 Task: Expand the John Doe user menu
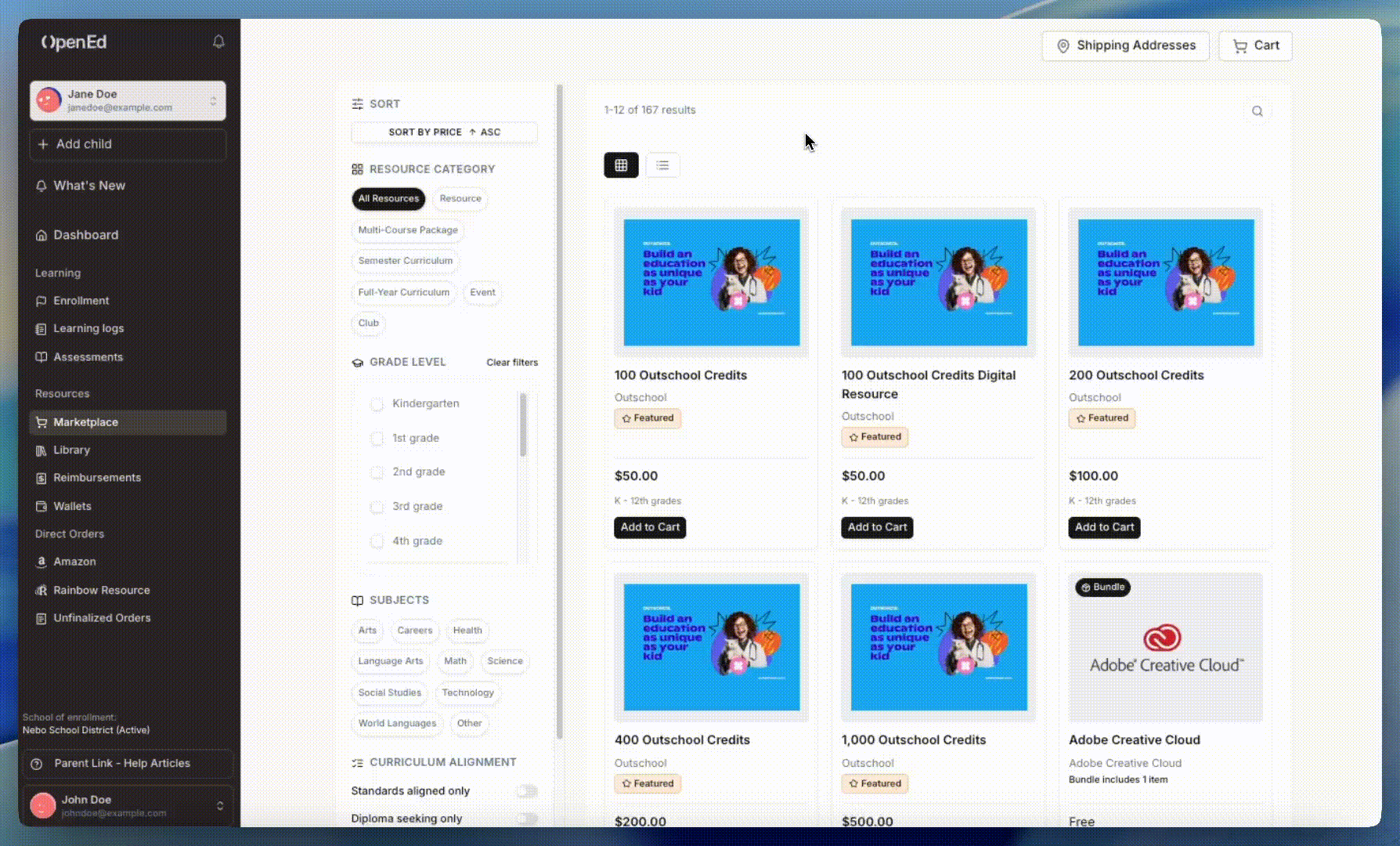tap(219, 805)
